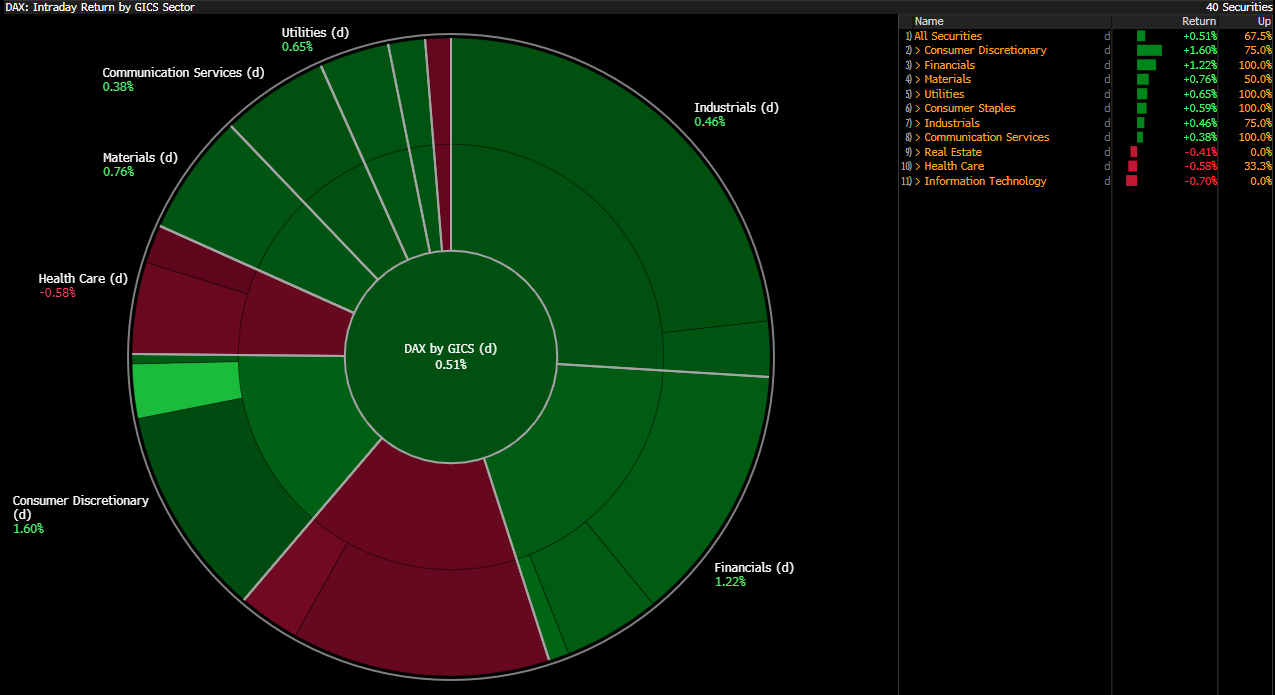Click the DAX by GICS center circle
The height and width of the screenshot is (695, 1275).
tap(450, 357)
